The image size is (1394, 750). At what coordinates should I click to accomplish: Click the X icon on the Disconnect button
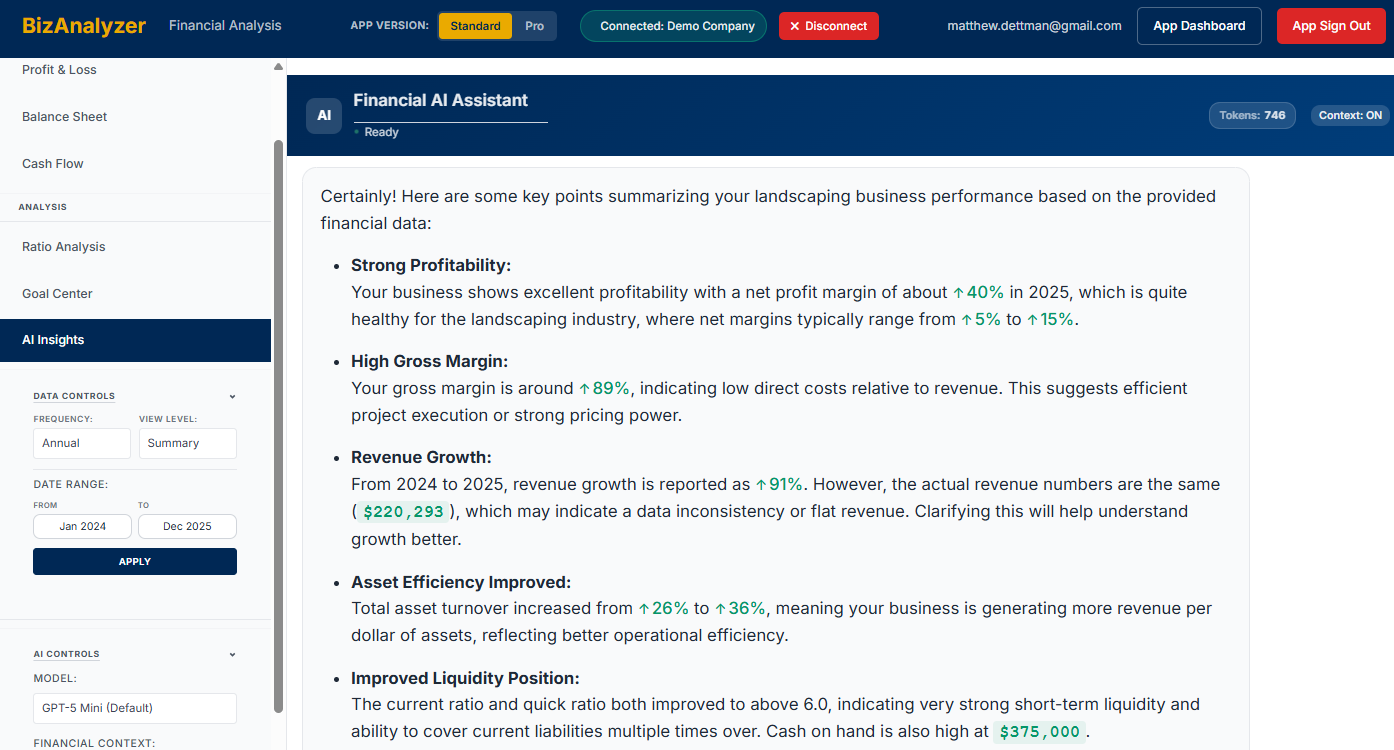click(x=795, y=26)
